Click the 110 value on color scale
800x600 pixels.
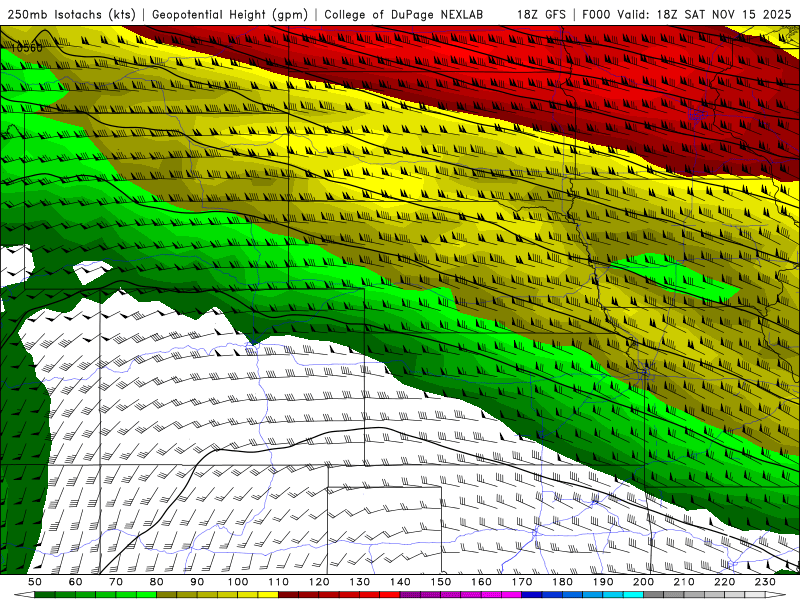pos(279,582)
